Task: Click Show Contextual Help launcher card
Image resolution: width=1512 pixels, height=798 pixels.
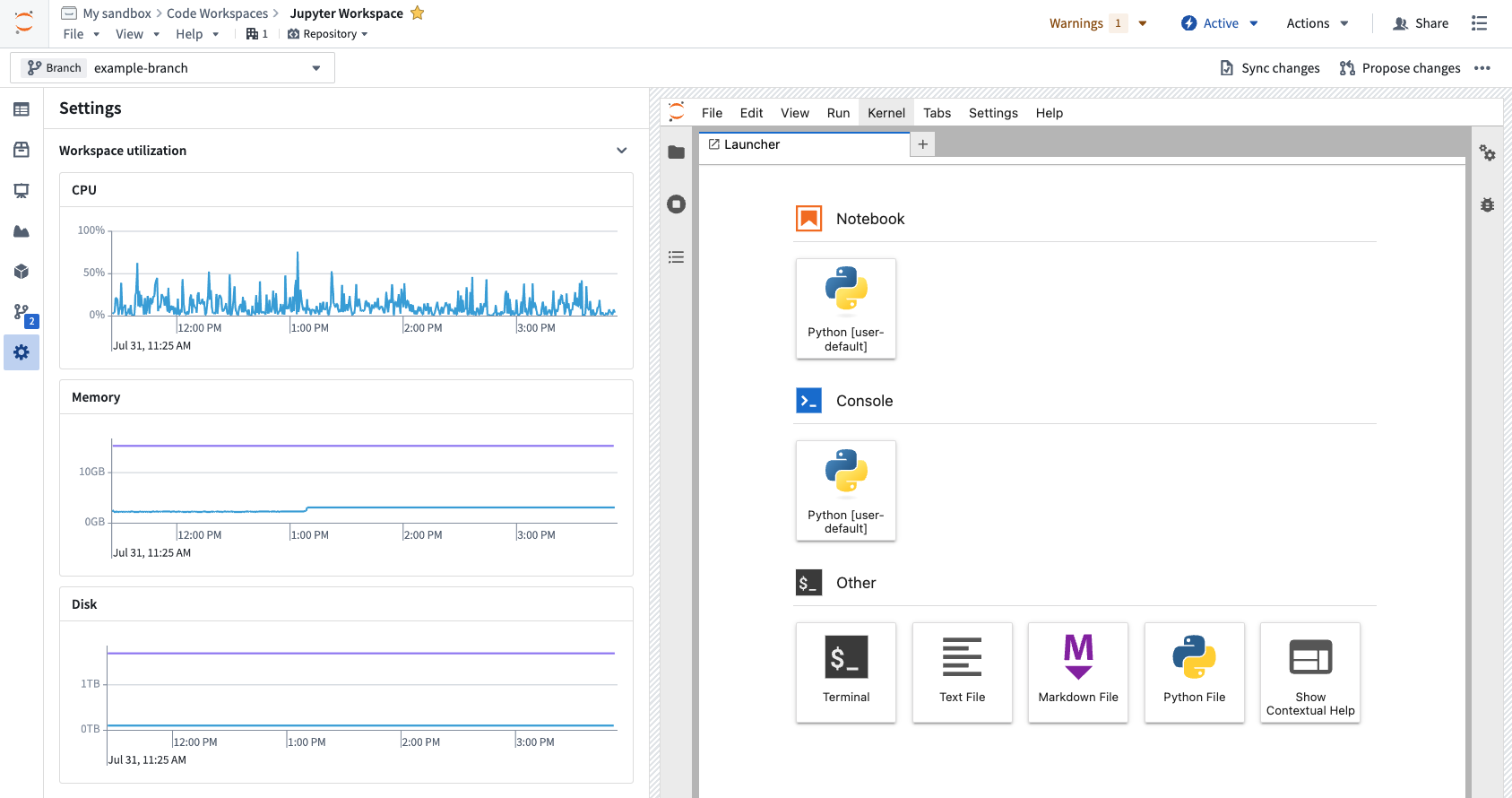Action: click(1310, 672)
